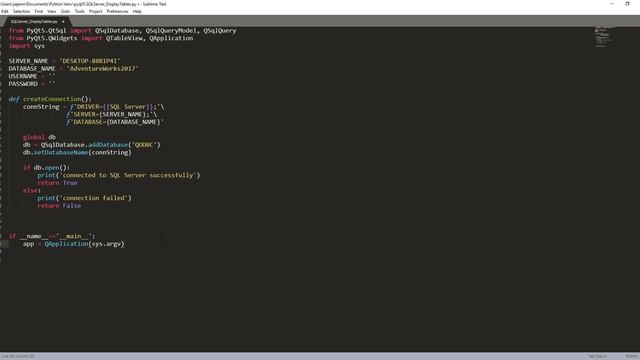This screenshot has height=360, width=640.
Task: Open the View menu
Action: pyautogui.click(x=51, y=11)
